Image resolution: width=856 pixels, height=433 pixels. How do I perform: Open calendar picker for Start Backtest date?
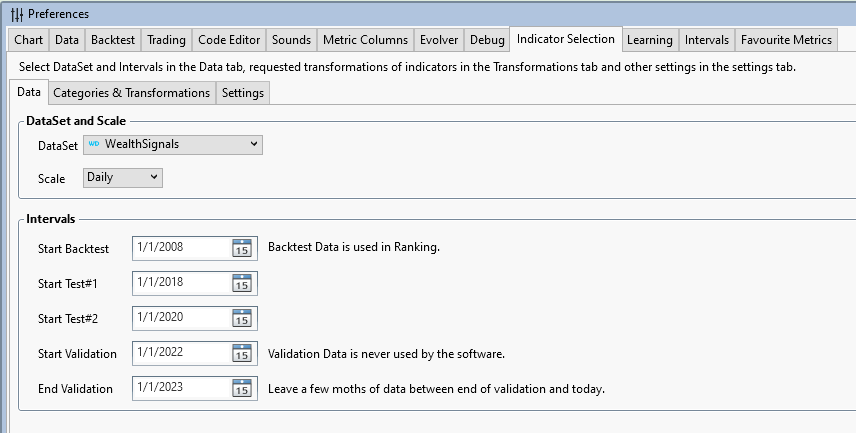click(242, 248)
